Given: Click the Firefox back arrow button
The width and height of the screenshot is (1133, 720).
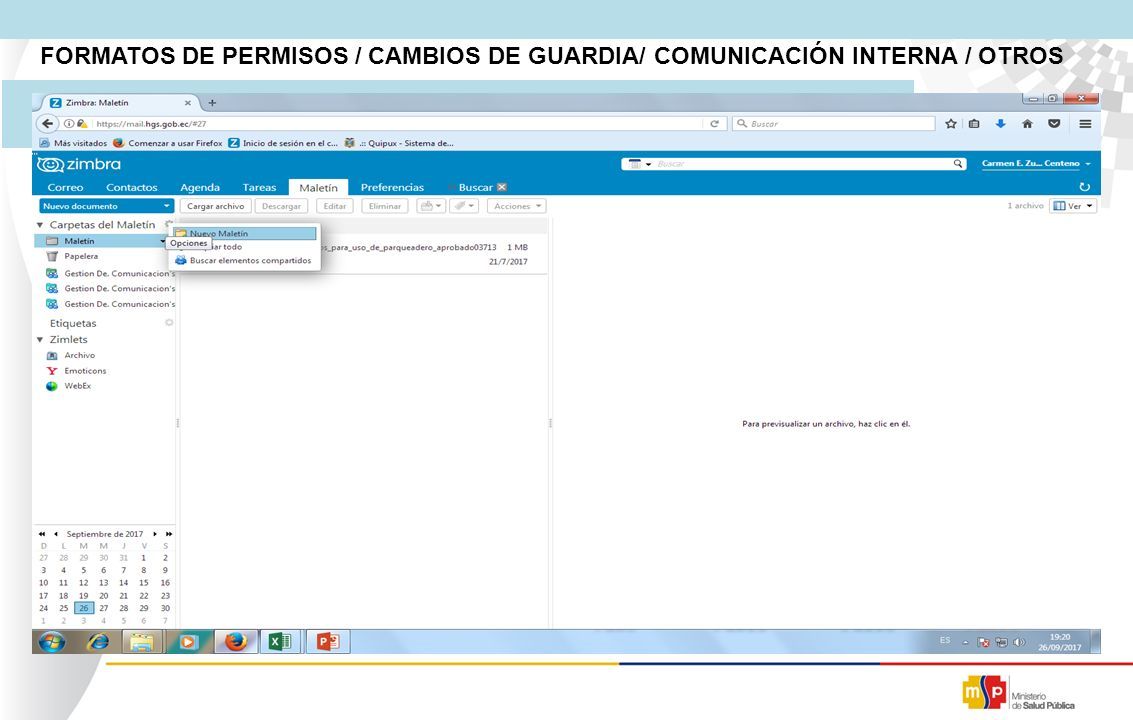Looking at the screenshot, I should tap(47, 124).
